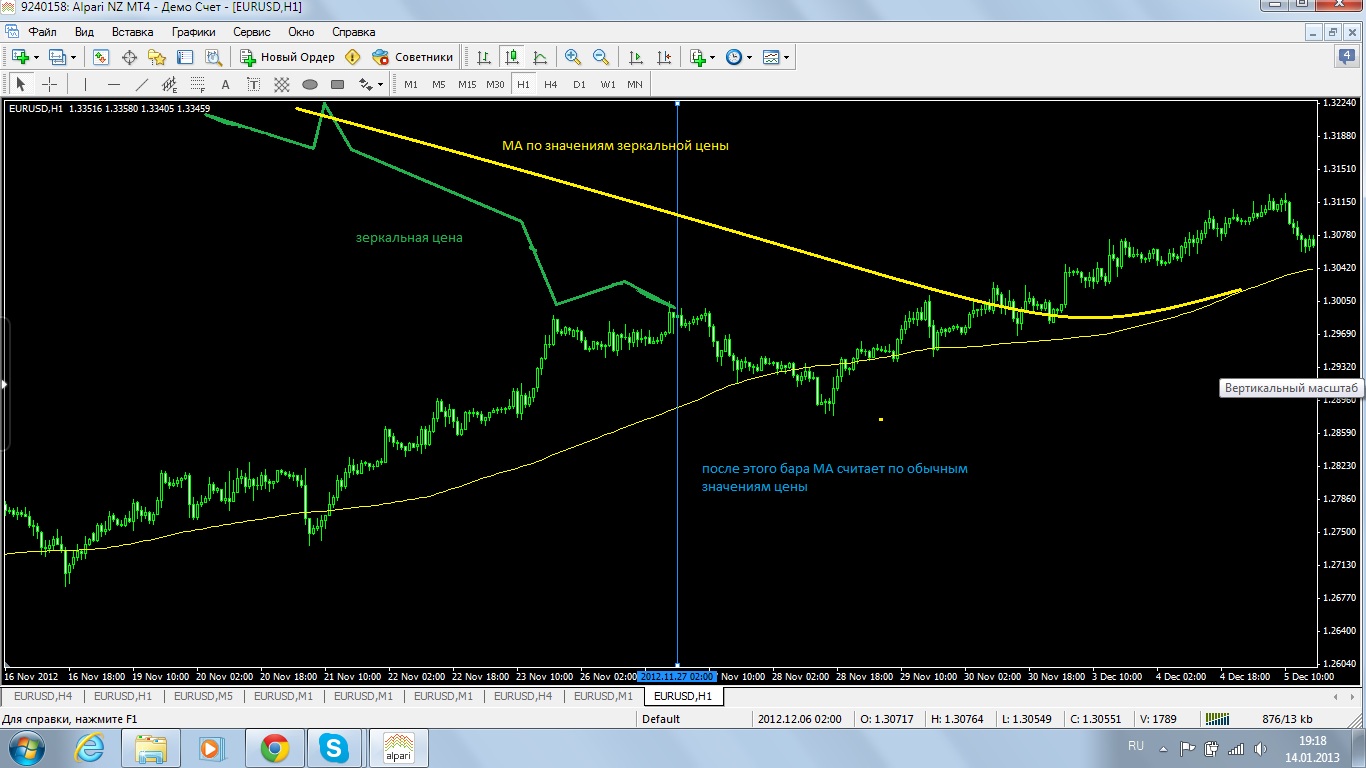Select the trendline drawing tool

141,84
